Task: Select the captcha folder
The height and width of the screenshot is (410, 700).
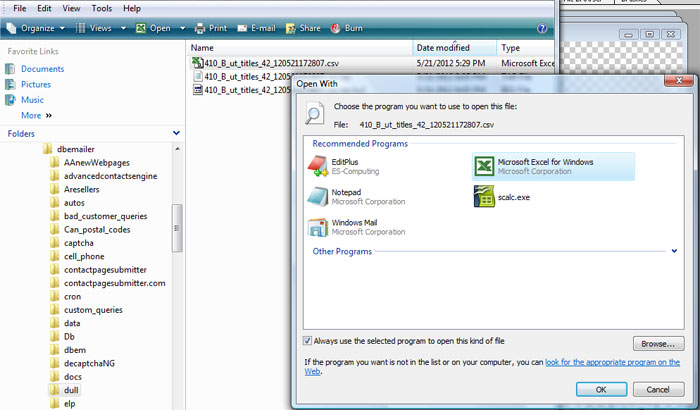Action: pos(71,243)
